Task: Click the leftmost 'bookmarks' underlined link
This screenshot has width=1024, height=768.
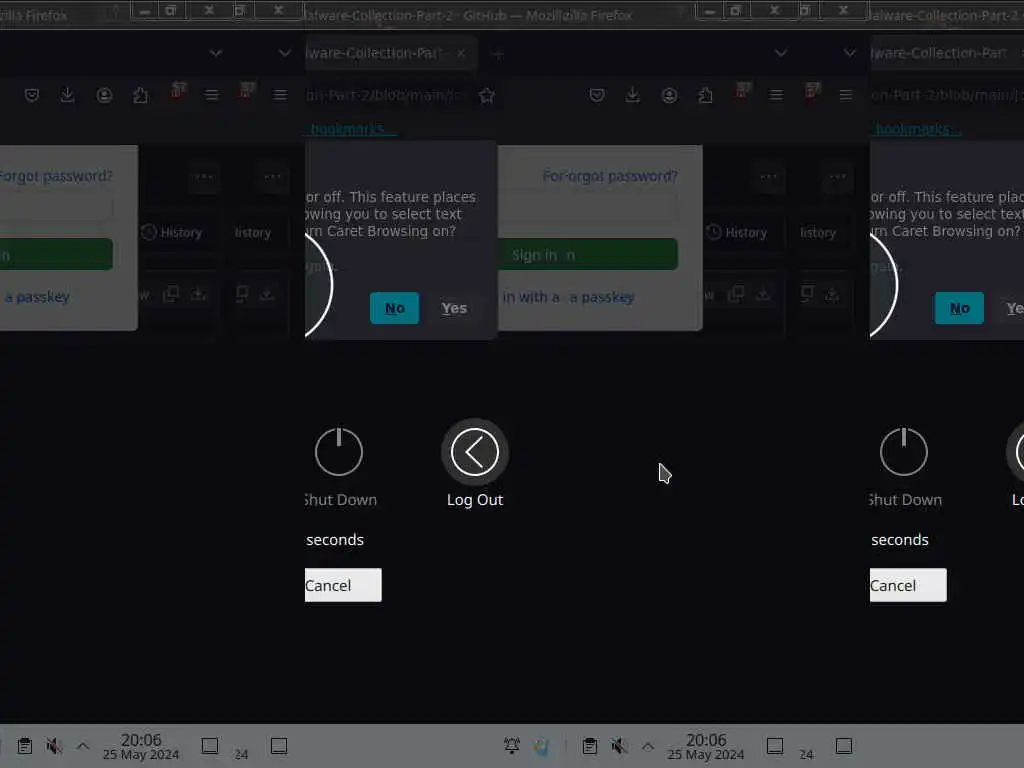Action: tap(349, 129)
